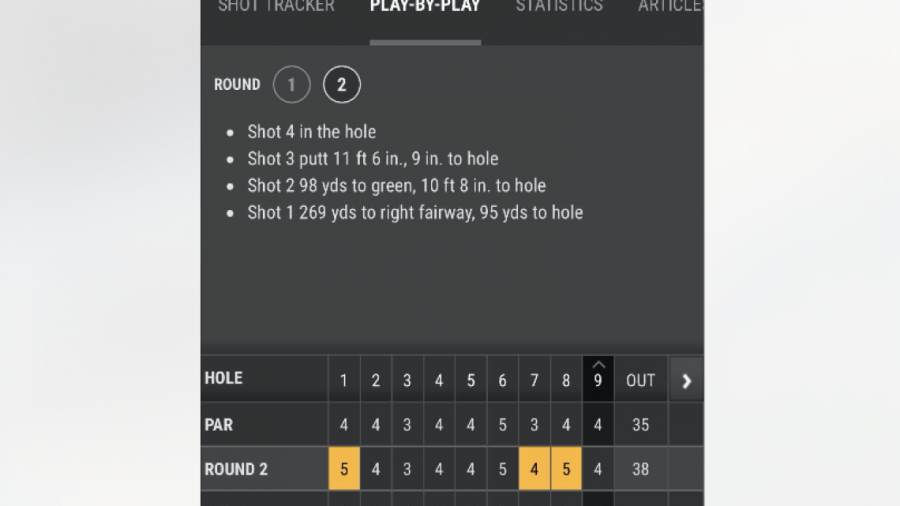Click the highlighted score 4 on hole 7
Screen dimensions: 900x506
(534, 469)
